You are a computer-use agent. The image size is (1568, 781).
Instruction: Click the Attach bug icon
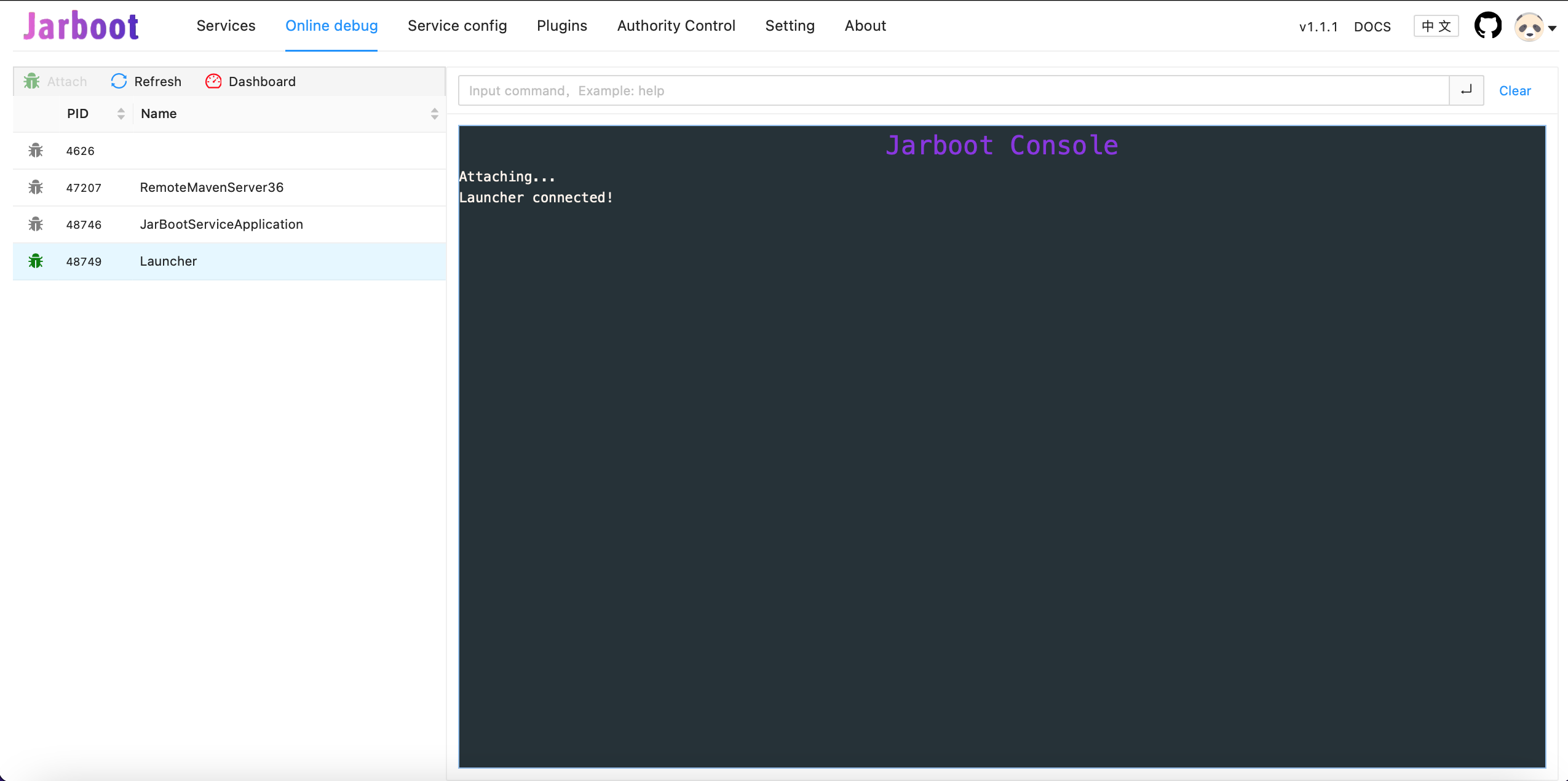click(x=31, y=81)
